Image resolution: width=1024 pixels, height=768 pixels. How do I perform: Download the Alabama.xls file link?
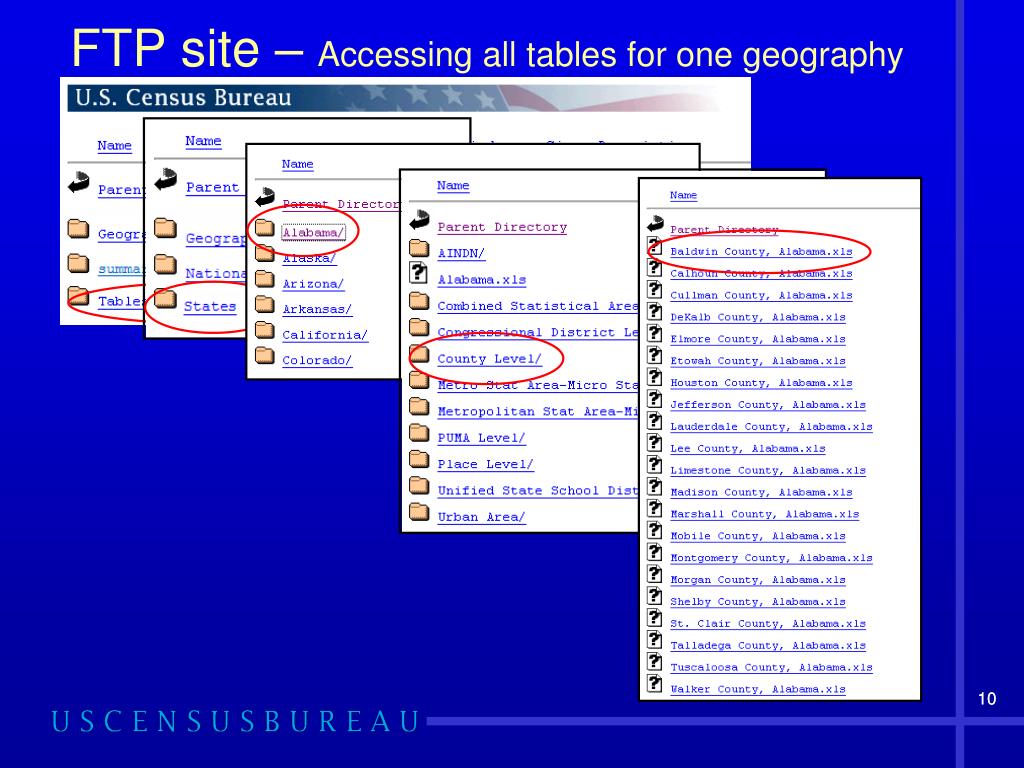click(482, 280)
